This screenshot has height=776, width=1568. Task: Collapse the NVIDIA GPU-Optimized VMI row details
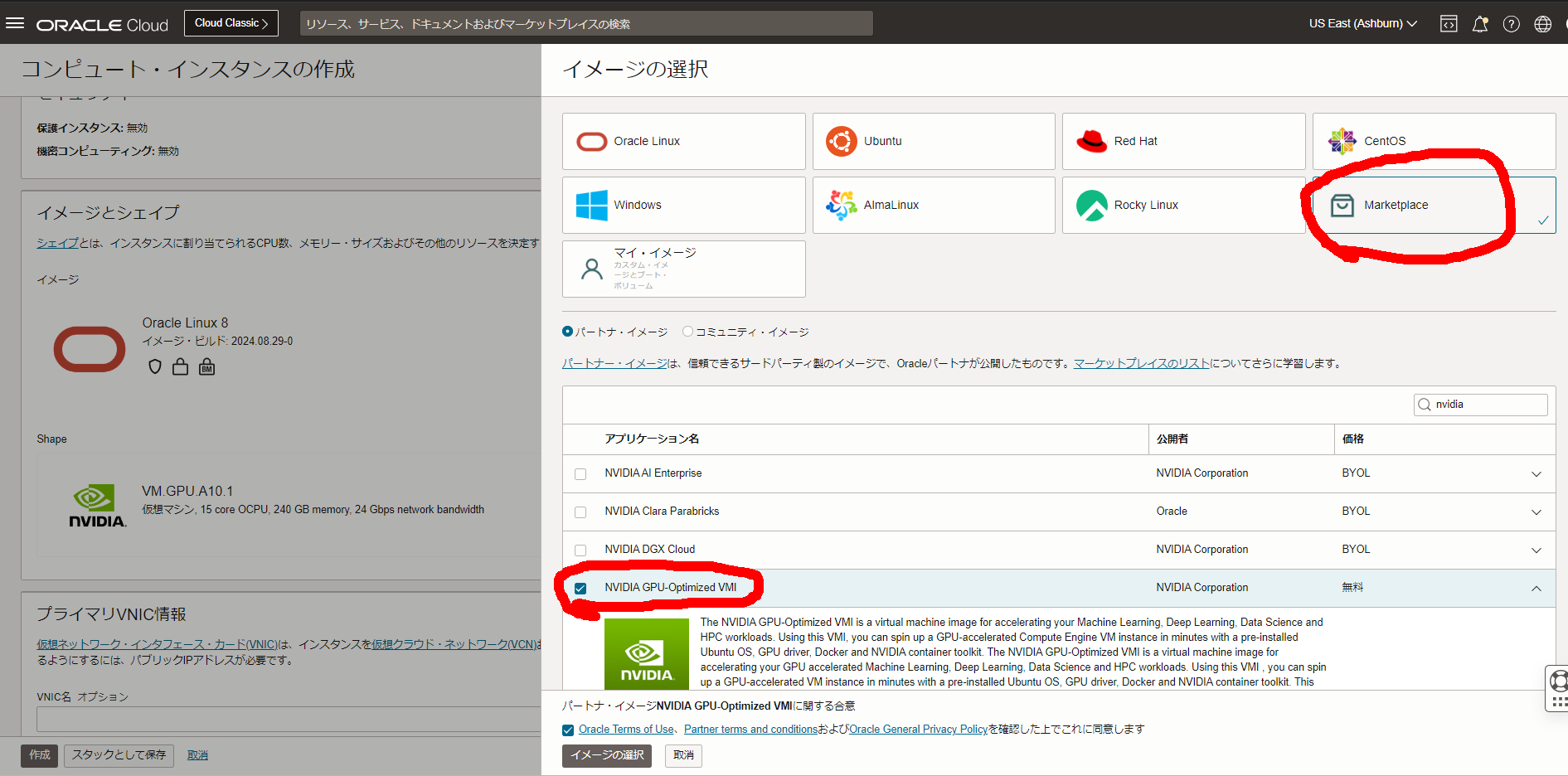click(1536, 589)
